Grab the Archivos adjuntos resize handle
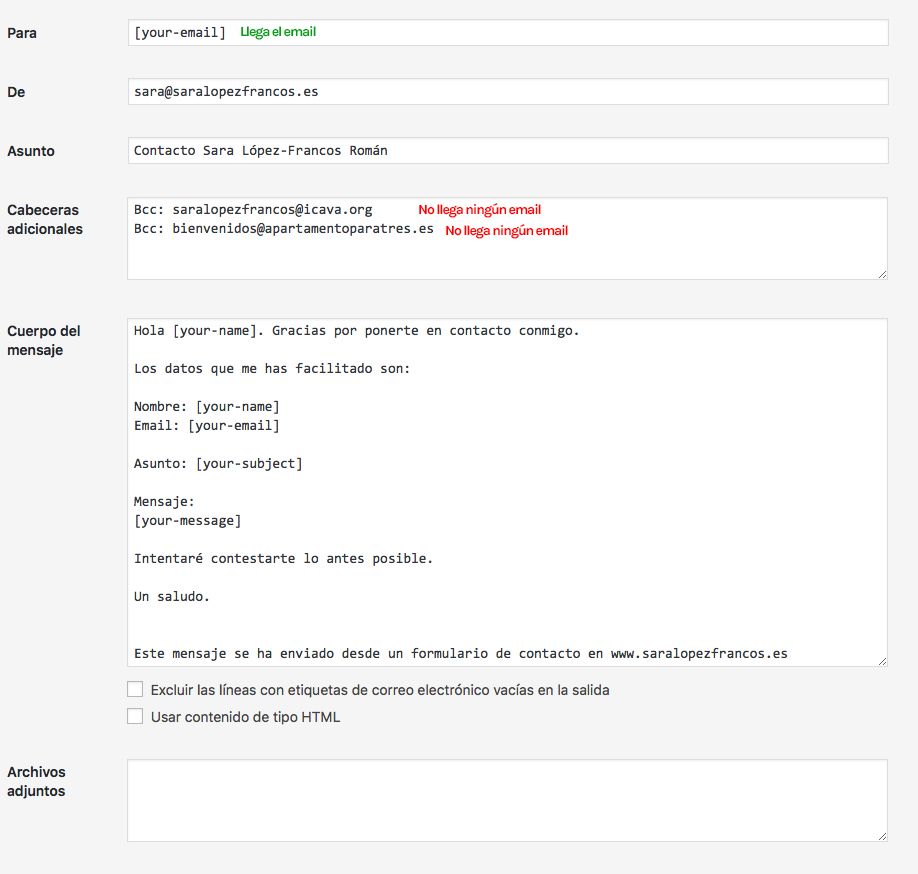 [x=882, y=837]
